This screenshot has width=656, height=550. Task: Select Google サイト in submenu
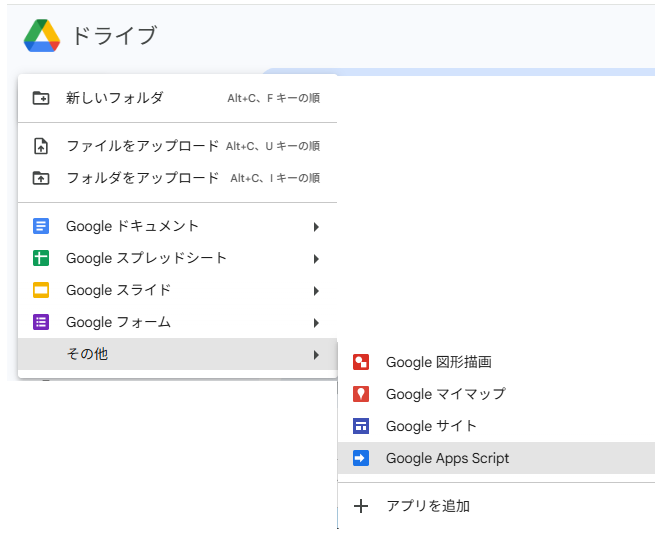[496, 426]
